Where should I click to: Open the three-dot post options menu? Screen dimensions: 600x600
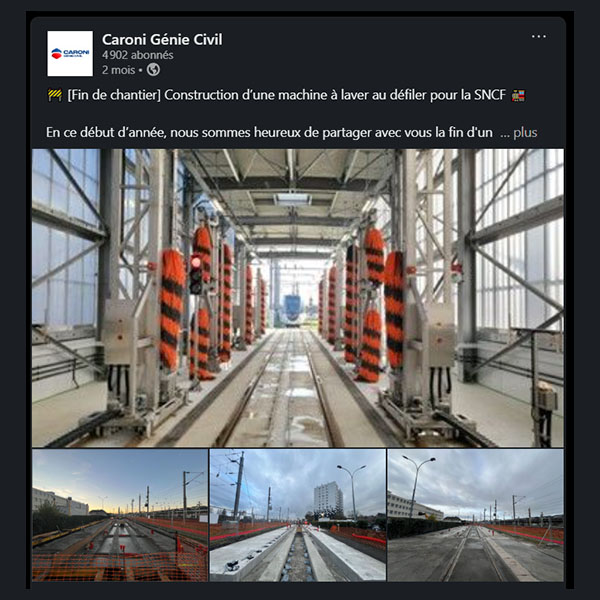[x=538, y=36]
